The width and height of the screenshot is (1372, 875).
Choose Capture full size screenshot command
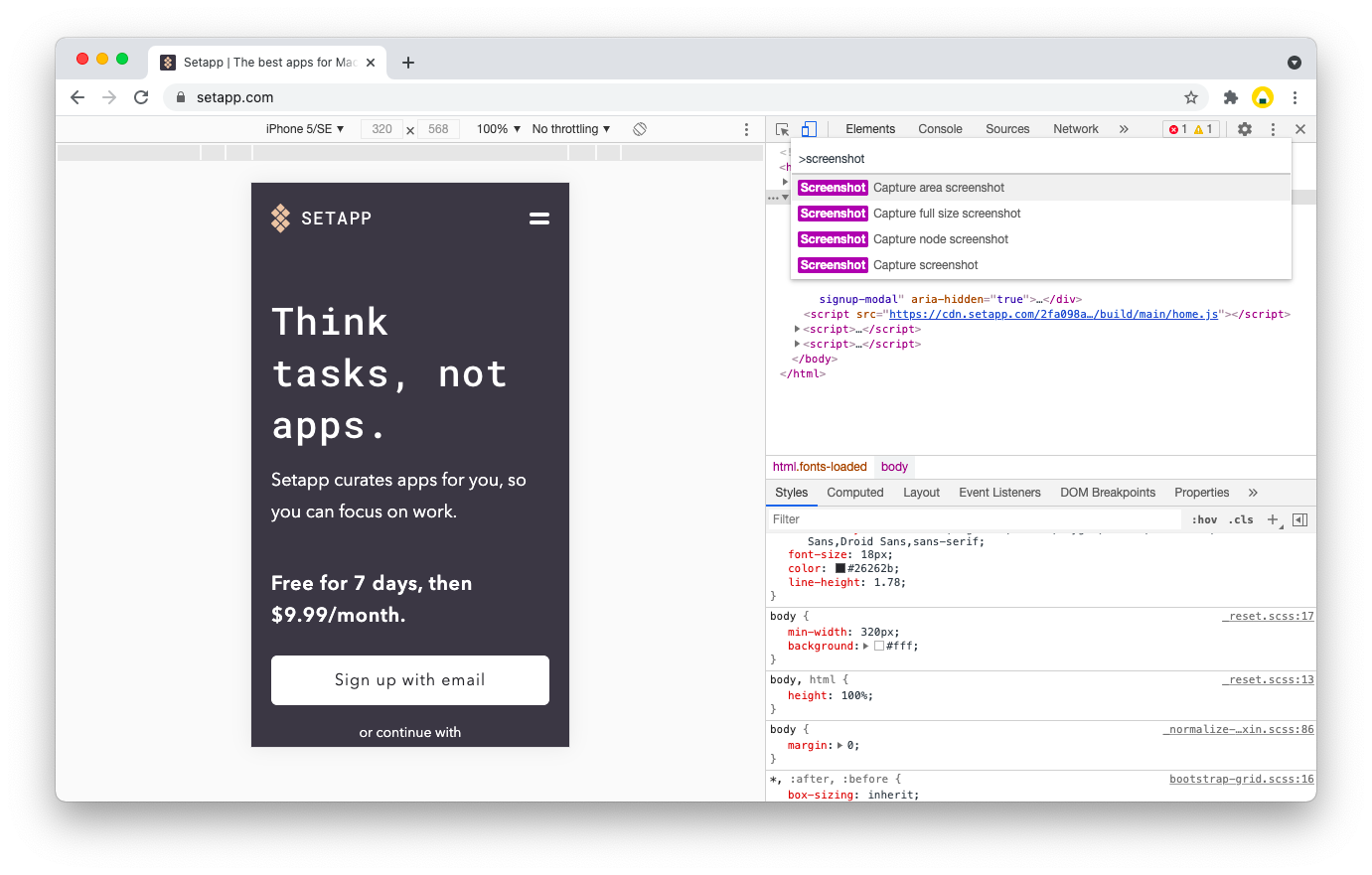(1041, 214)
